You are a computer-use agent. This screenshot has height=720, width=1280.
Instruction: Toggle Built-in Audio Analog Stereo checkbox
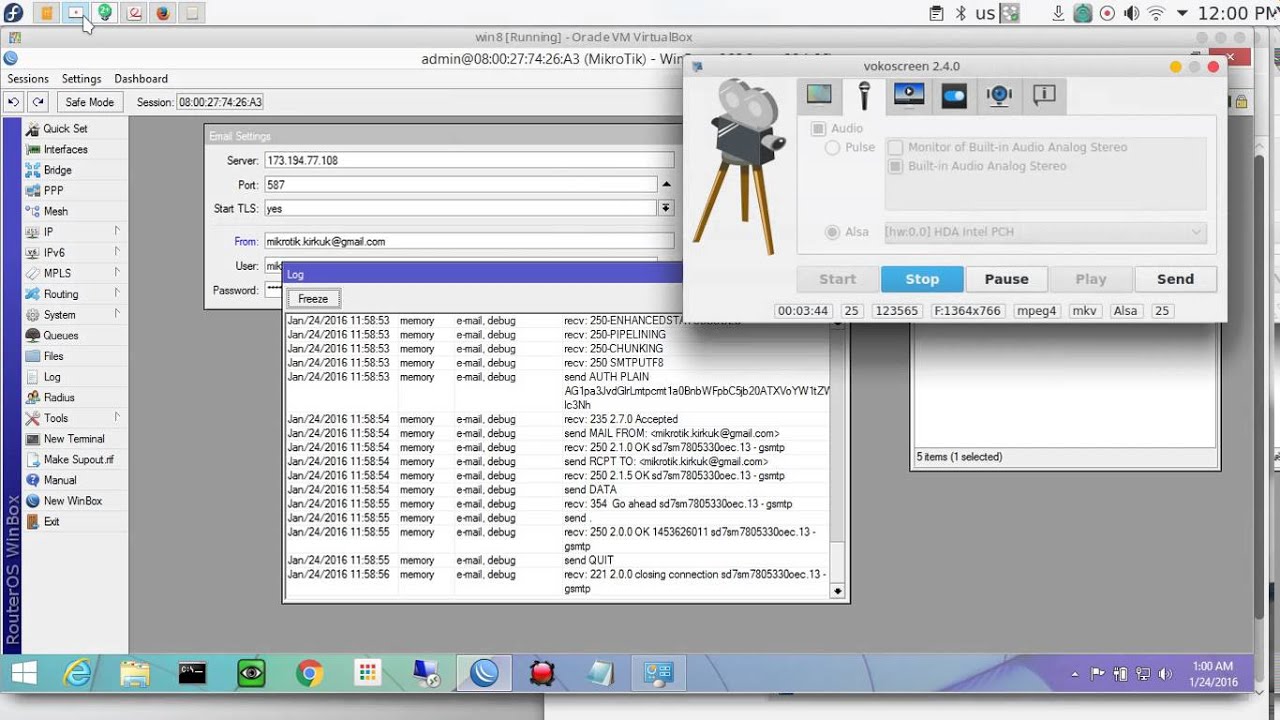895,166
